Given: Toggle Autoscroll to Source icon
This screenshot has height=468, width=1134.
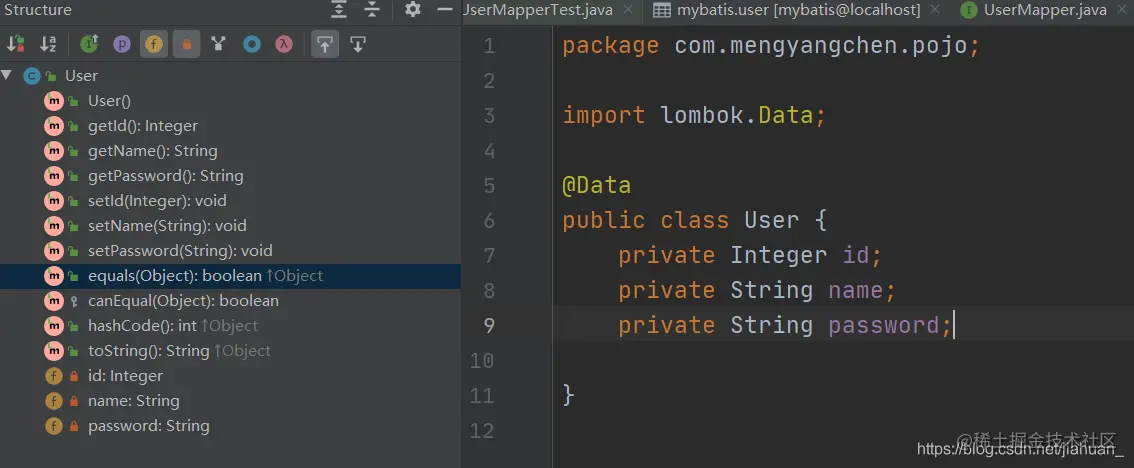Looking at the screenshot, I should 325,44.
